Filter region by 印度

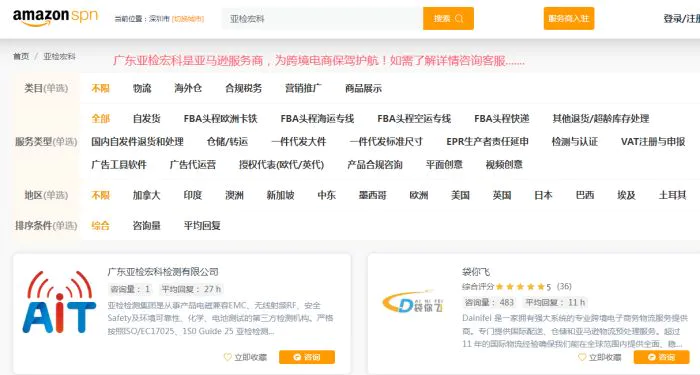(x=193, y=195)
